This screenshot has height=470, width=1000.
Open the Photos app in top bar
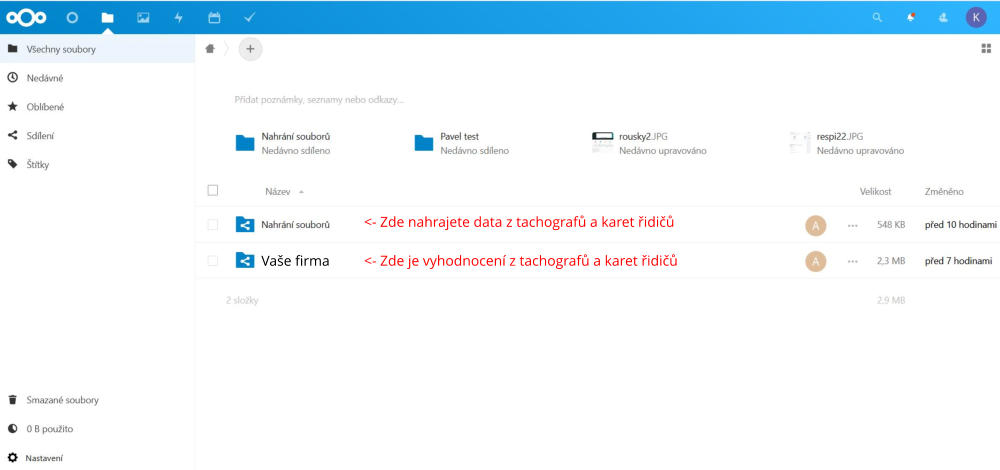pyautogui.click(x=143, y=17)
